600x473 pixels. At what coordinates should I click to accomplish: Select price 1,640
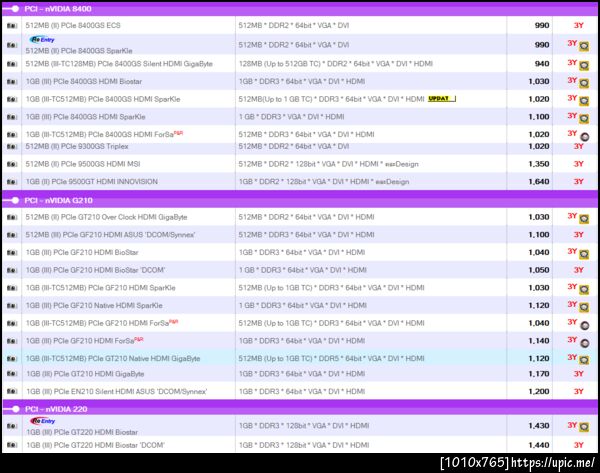[539, 182]
